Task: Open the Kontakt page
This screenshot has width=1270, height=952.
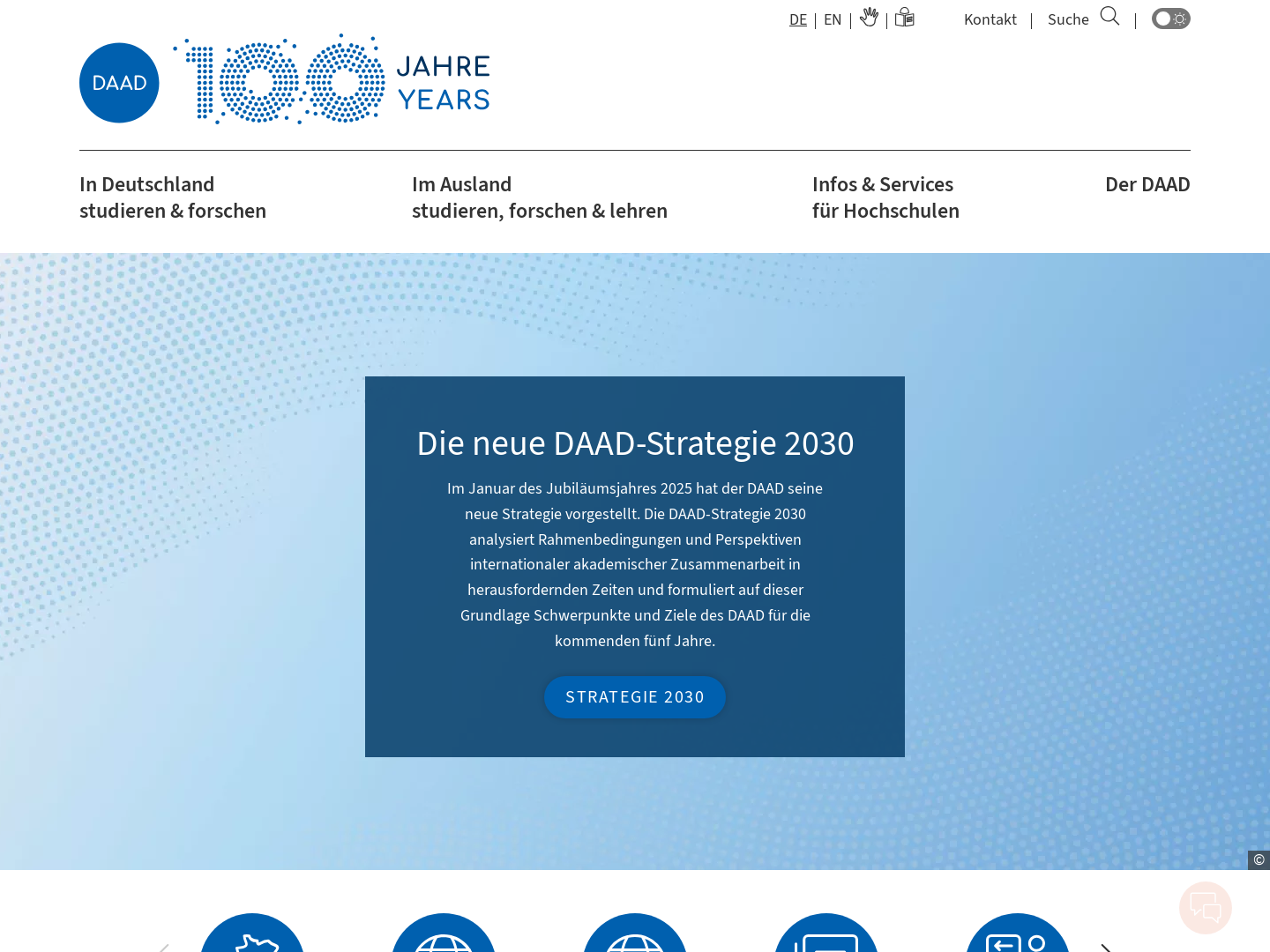Action: [x=990, y=19]
